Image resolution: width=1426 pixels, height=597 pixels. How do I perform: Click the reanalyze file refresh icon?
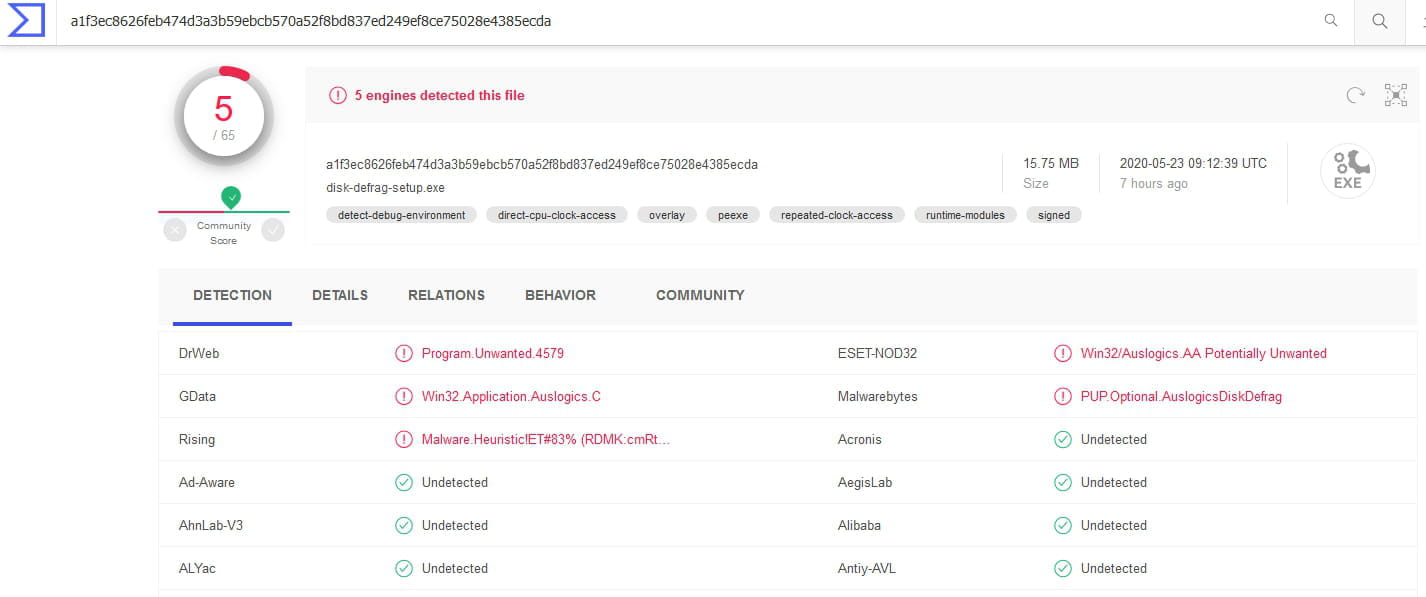(x=1356, y=95)
